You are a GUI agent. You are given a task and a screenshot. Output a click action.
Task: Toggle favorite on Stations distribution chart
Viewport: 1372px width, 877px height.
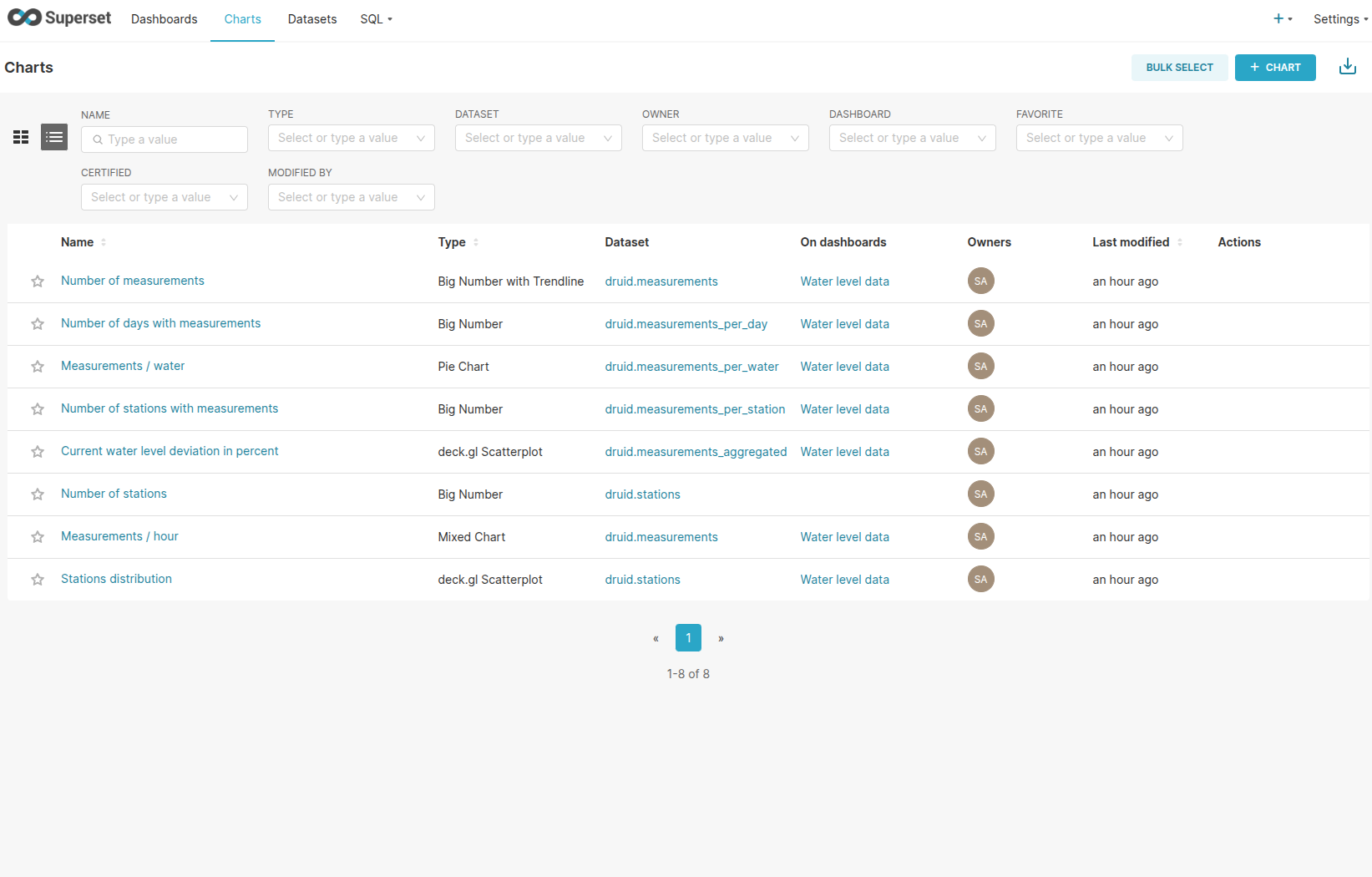coord(38,580)
